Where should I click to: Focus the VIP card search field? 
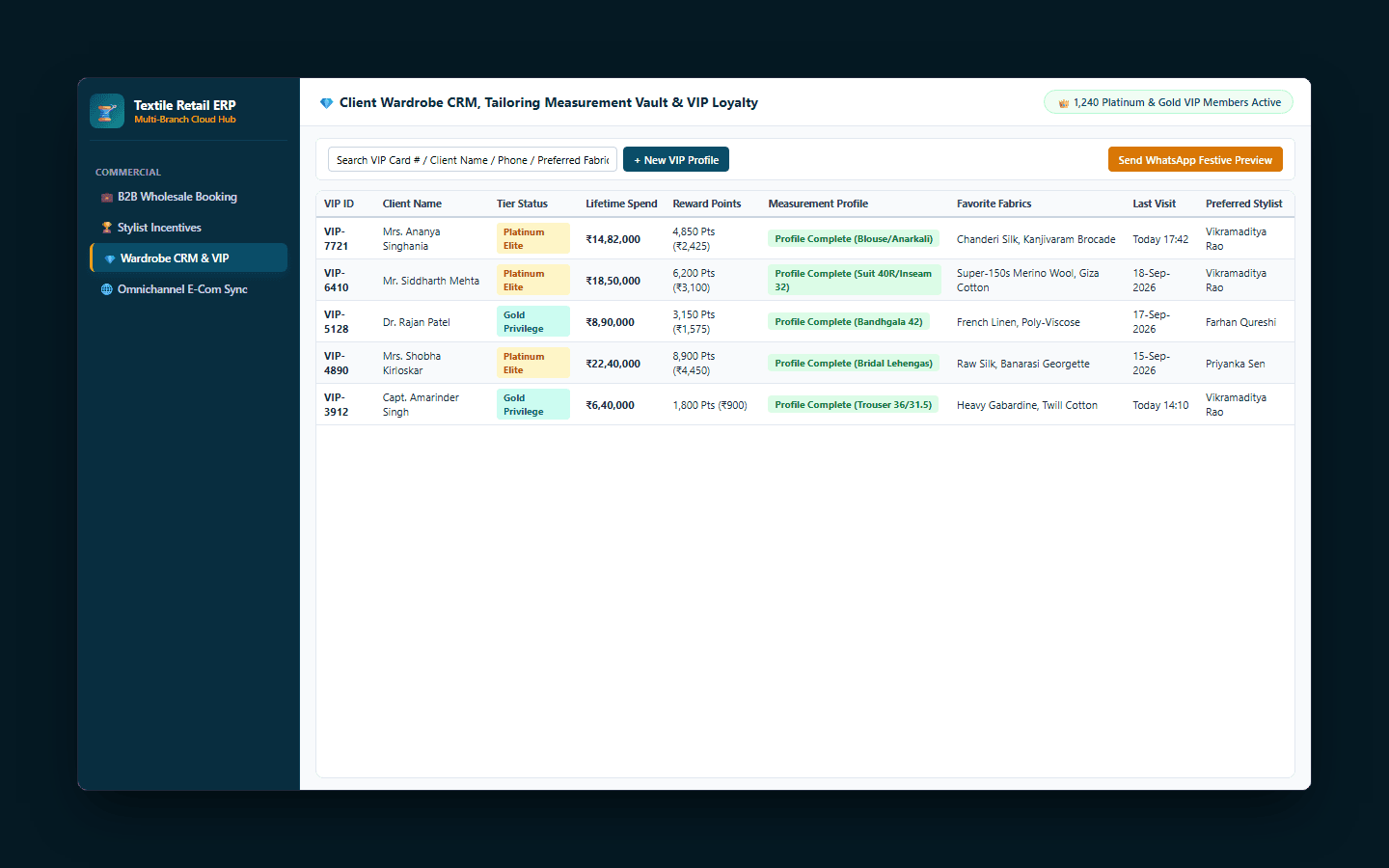[x=473, y=160]
